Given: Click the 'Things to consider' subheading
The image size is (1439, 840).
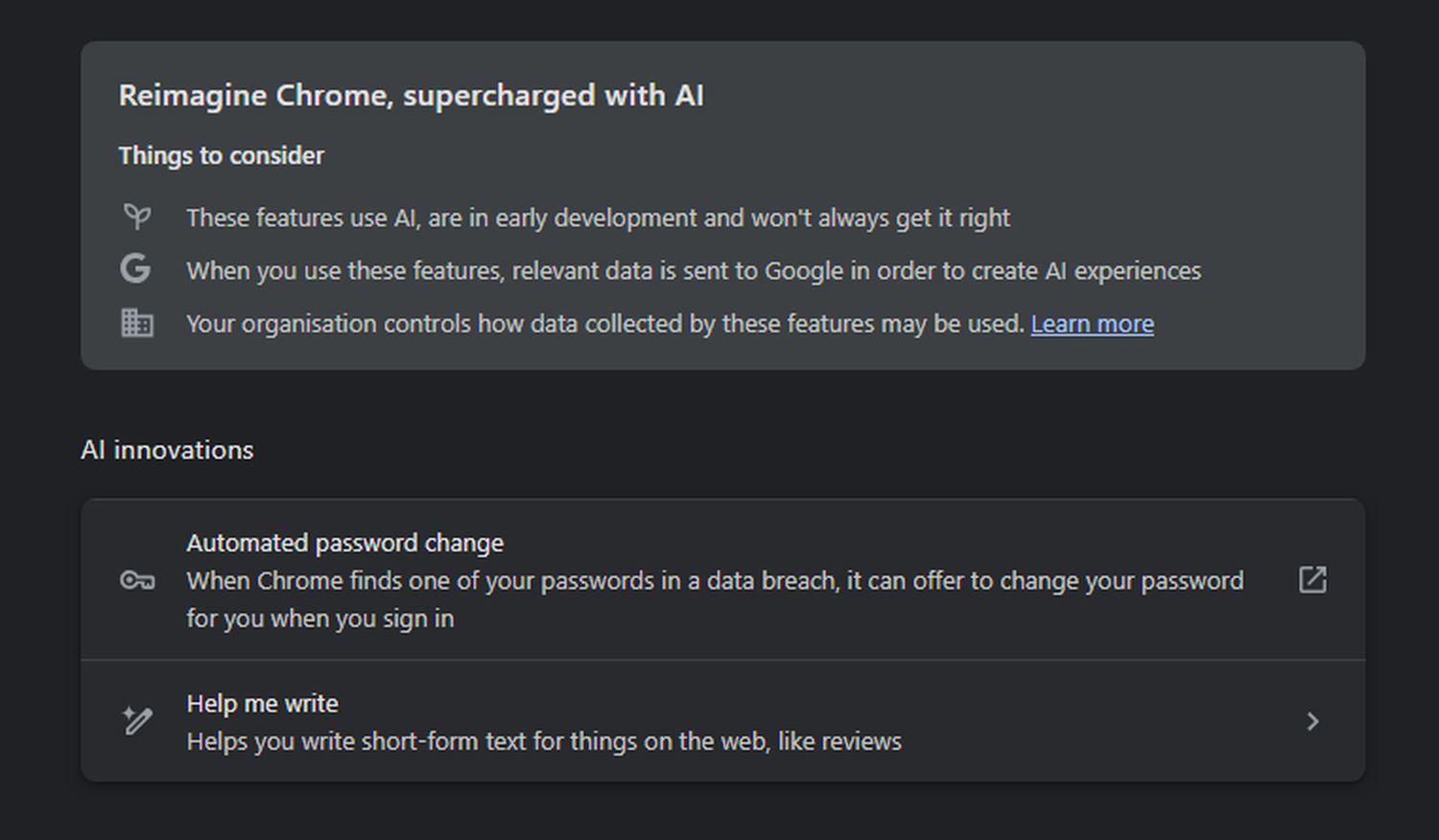Looking at the screenshot, I should coord(221,155).
